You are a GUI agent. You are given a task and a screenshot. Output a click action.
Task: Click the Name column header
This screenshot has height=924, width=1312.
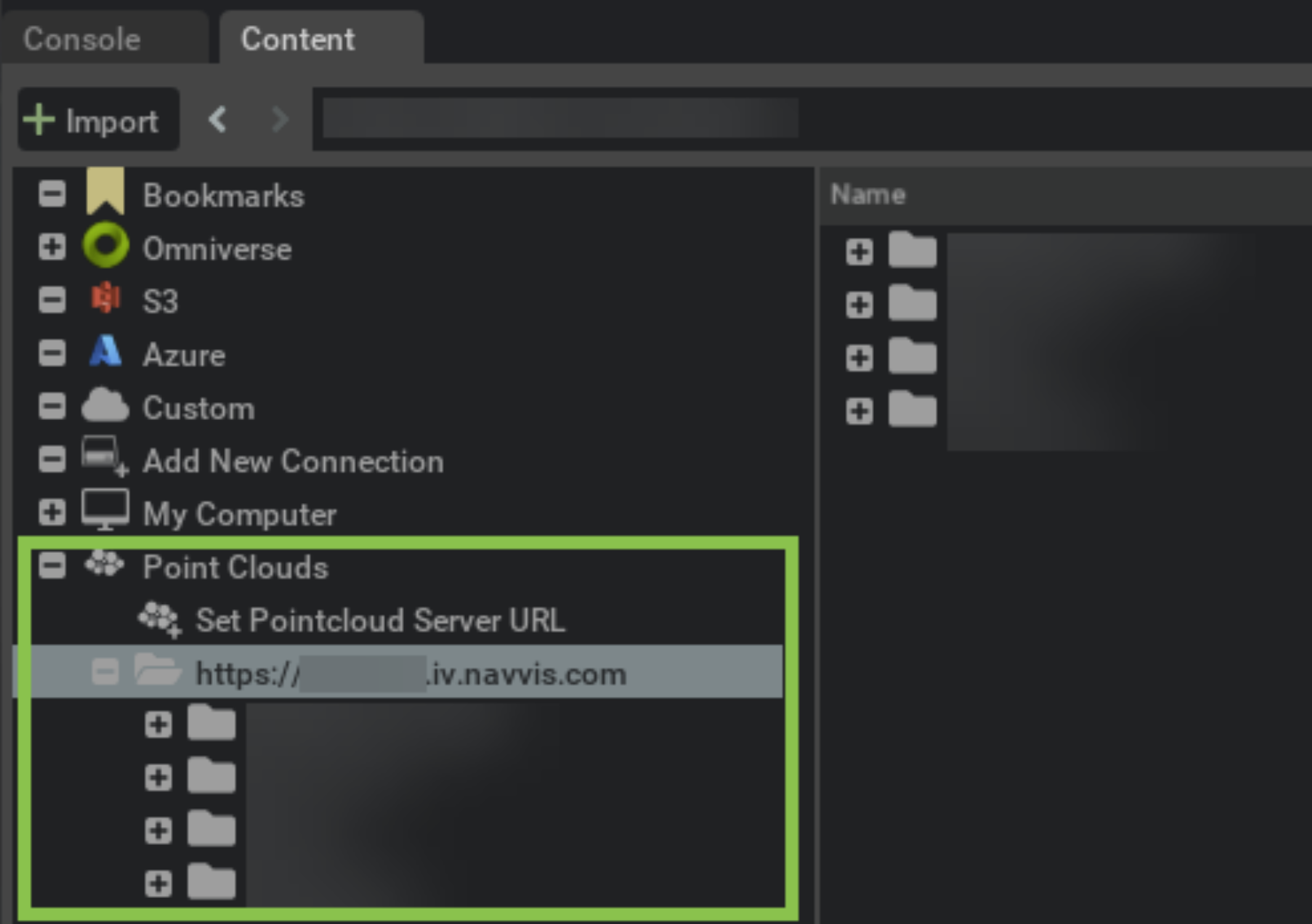coord(868,195)
